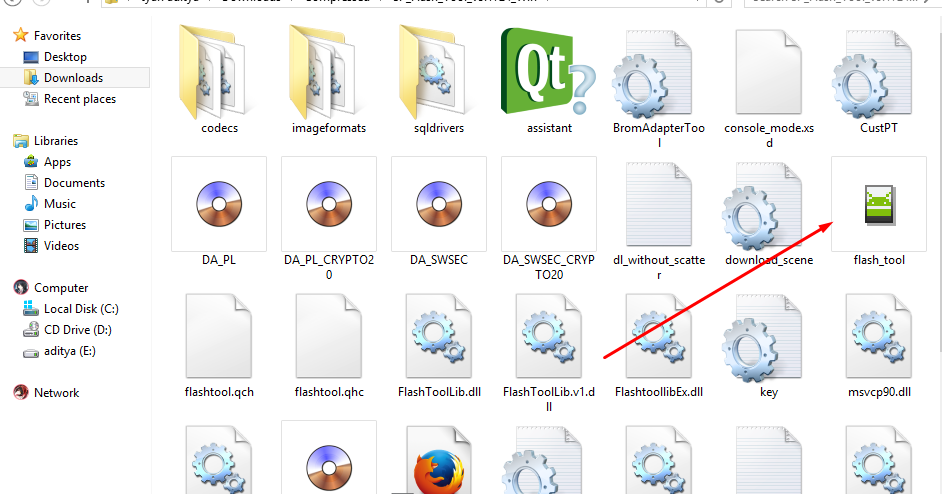Open the Videos library

pos(61,246)
